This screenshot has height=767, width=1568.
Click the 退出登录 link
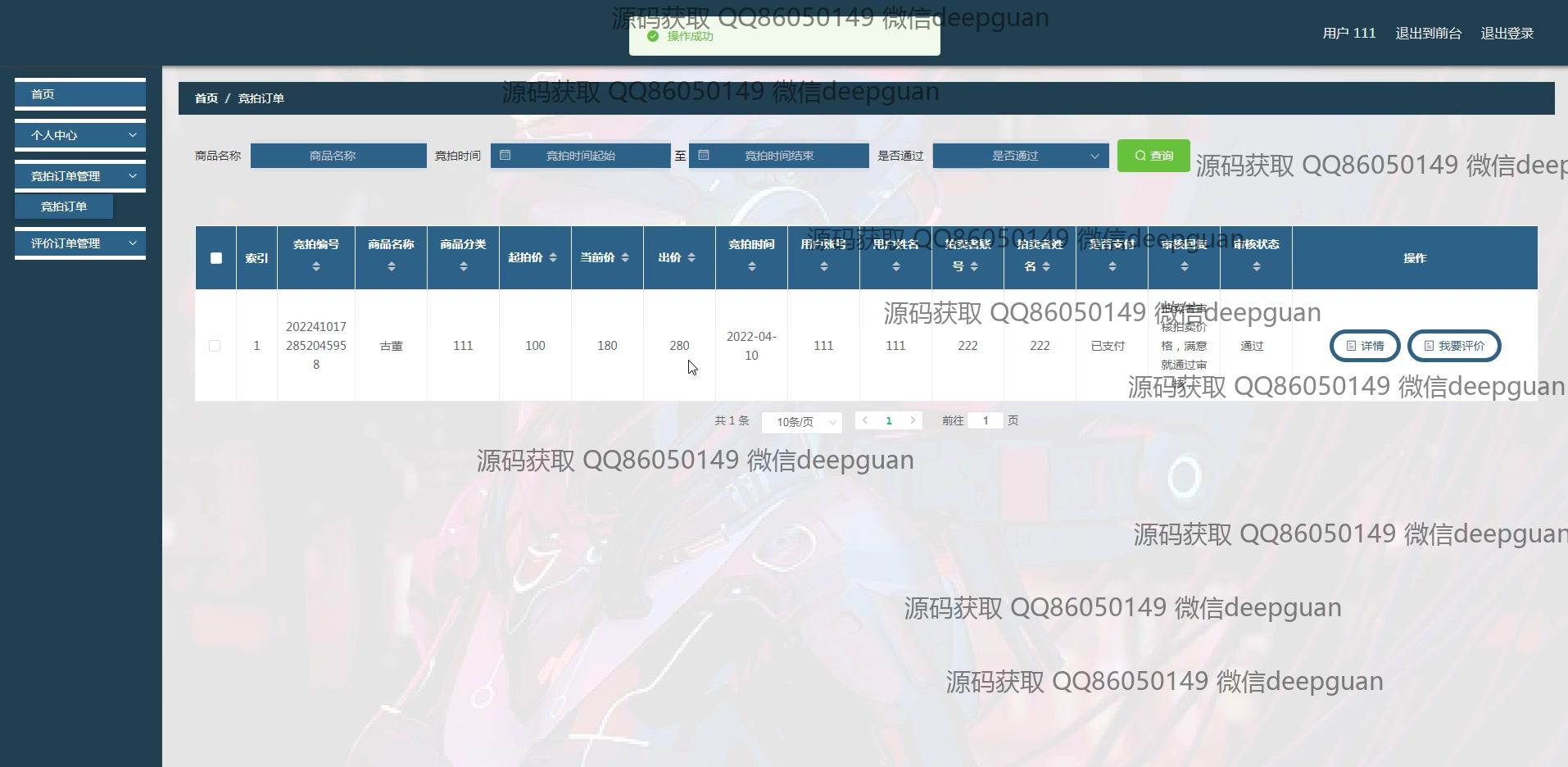pyautogui.click(x=1507, y=34)
